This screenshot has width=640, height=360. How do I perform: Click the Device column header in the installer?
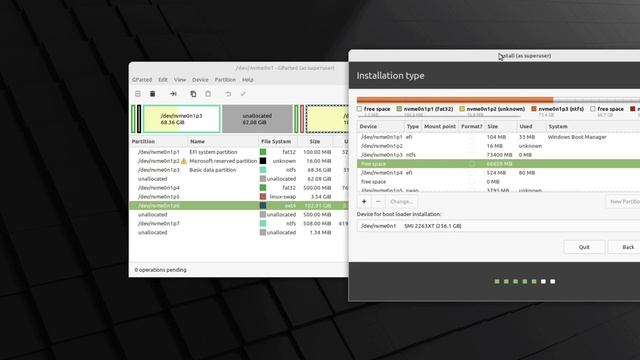(381, 127)
